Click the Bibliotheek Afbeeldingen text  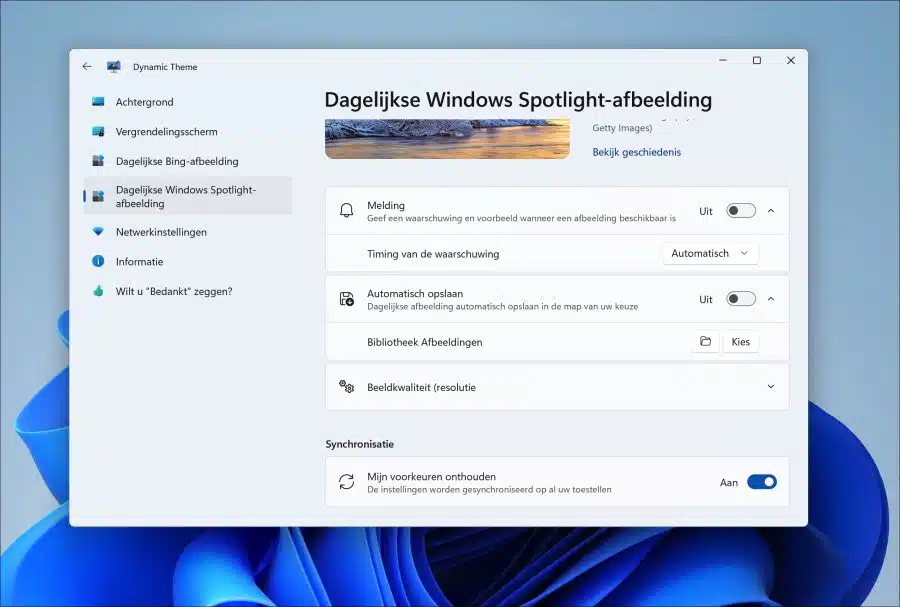click(424, 342)
